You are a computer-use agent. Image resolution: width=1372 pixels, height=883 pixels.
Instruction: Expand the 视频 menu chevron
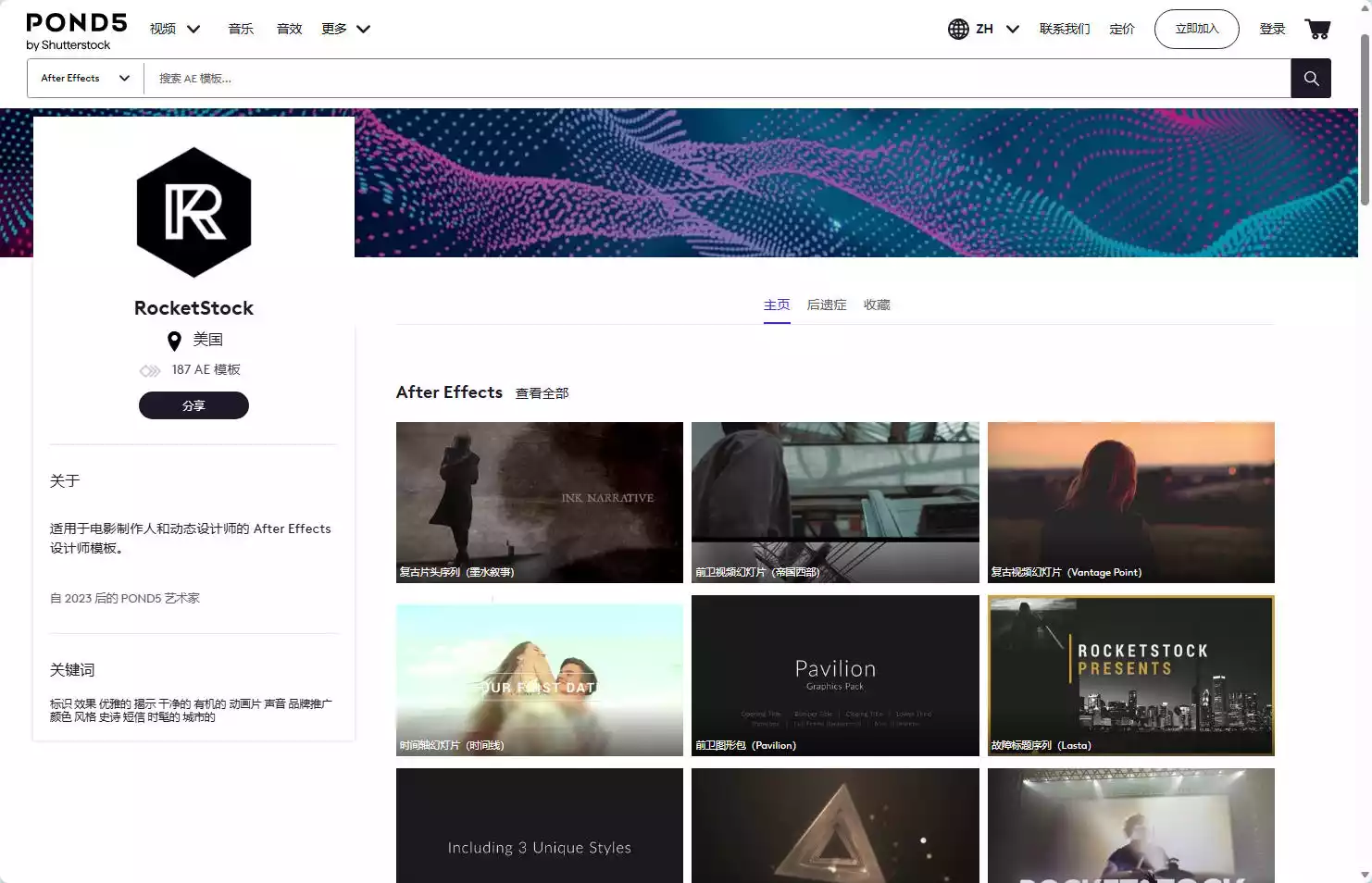[x=193, y=30]
